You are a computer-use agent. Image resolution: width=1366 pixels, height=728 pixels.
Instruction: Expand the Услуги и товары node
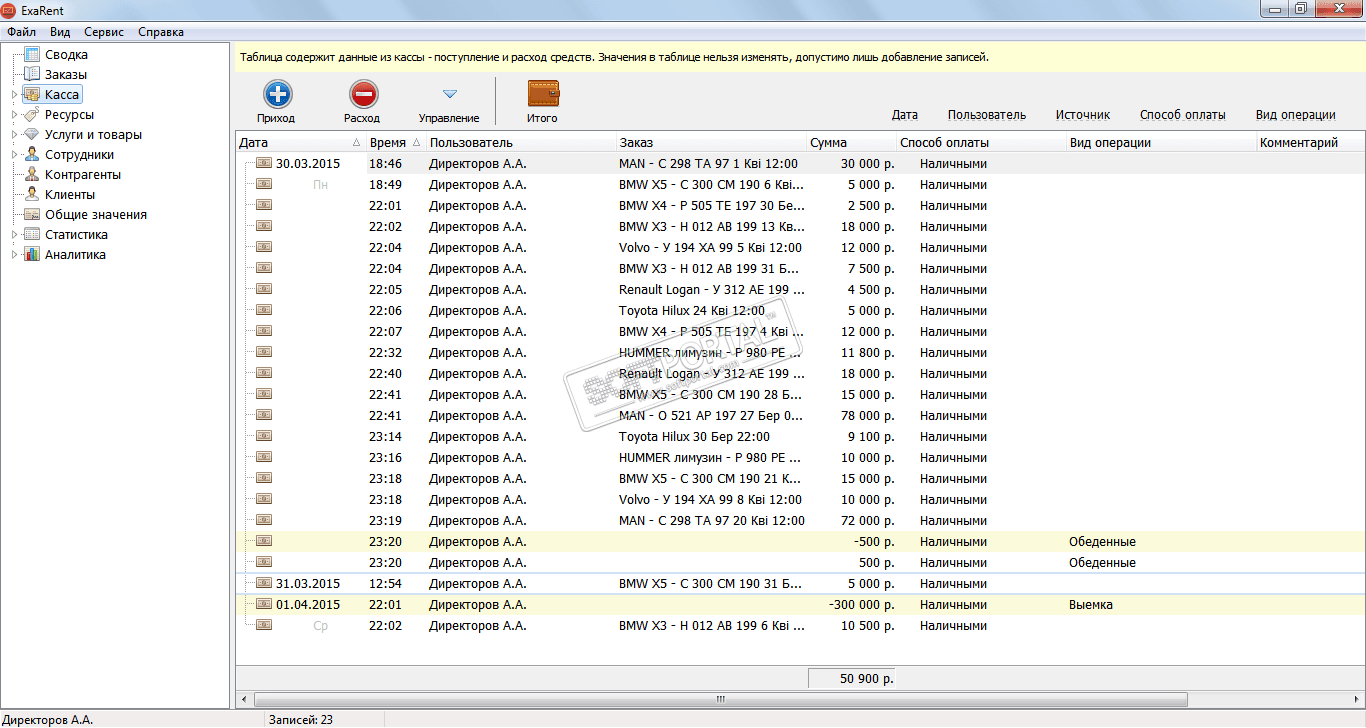(14, 135)
